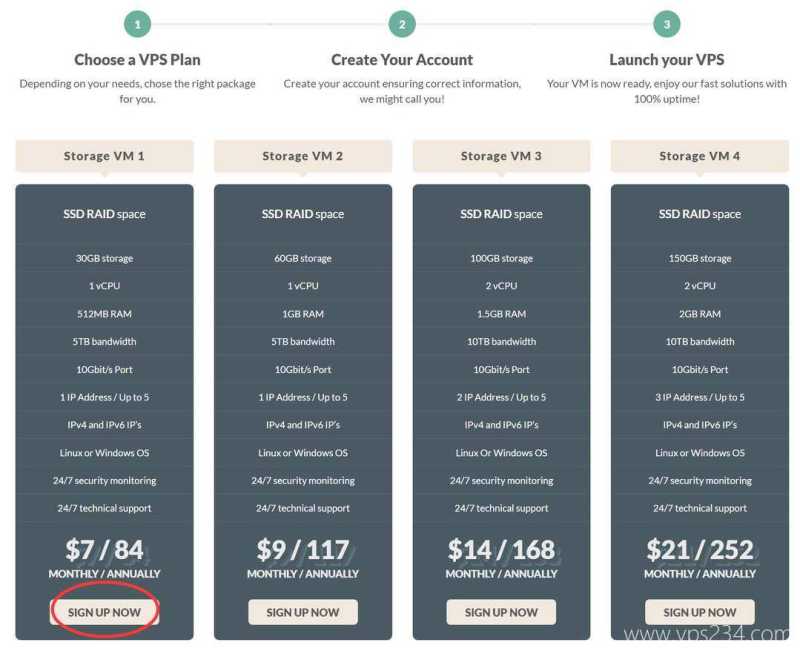Click the $7 / 84 price text
Viewport: 800px width, 651px height.
click(104, 550)
